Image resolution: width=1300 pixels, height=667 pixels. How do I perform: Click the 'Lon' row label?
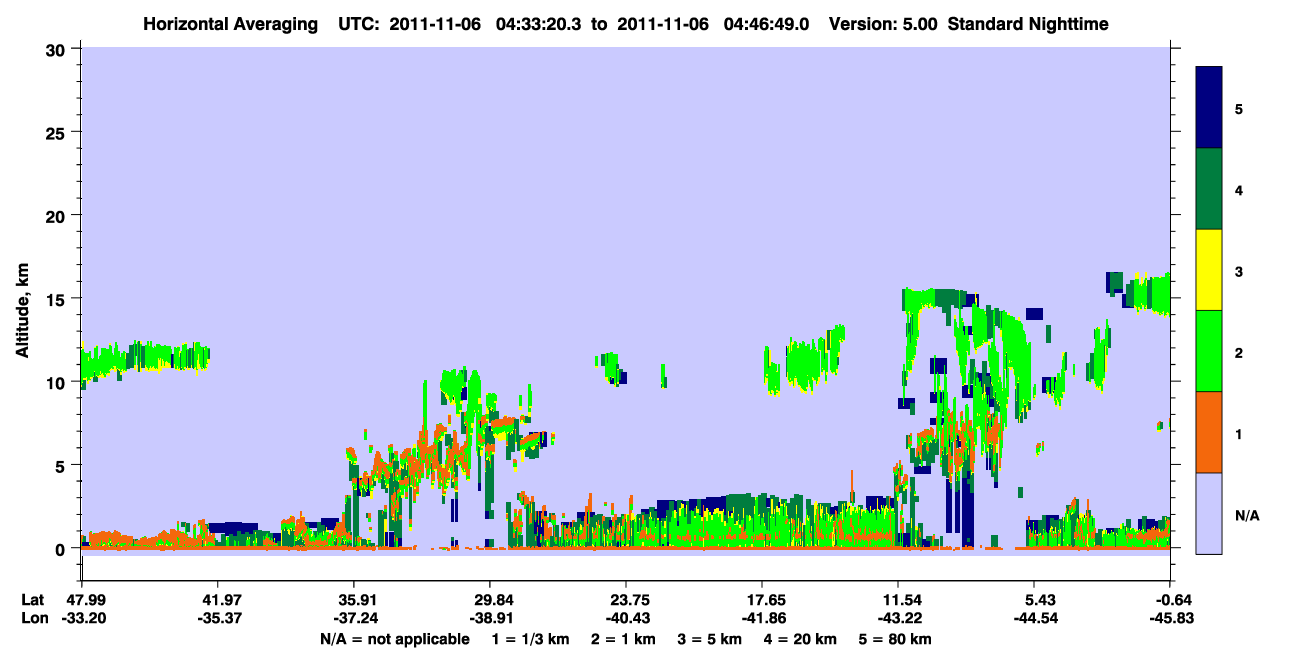click(x=33, y=619)
